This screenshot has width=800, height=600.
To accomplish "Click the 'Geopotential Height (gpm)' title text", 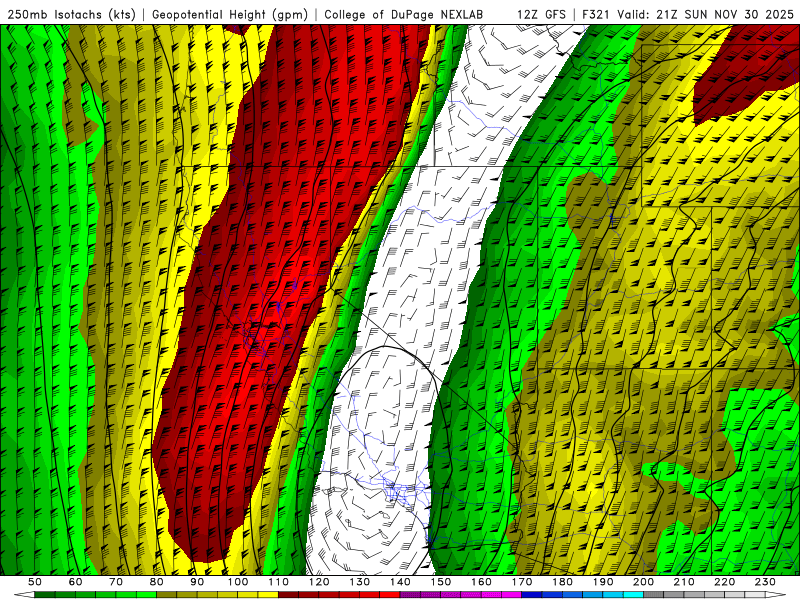I will tap(230, 15).
